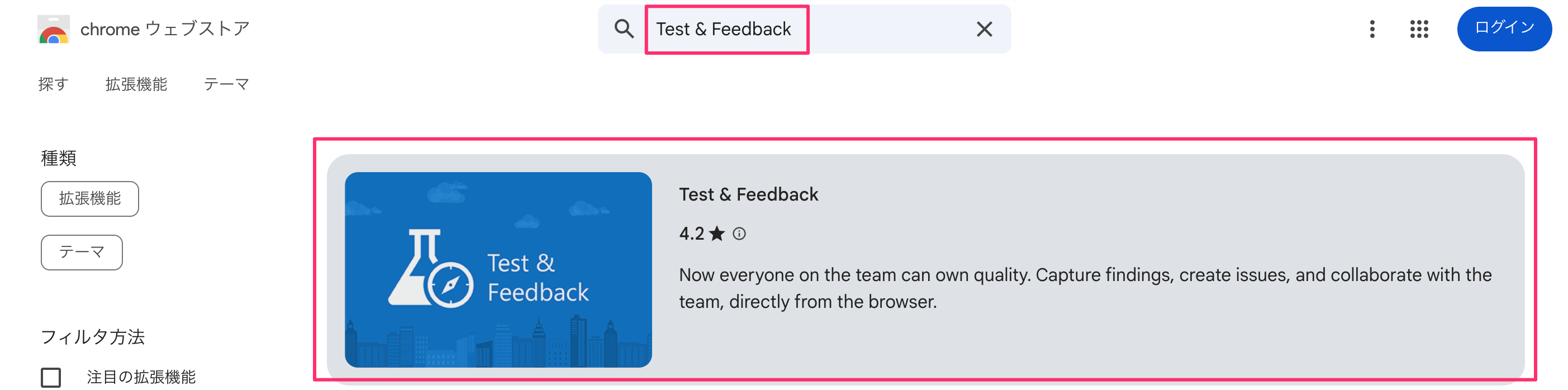Screen dimensions: 1568x390
Task: Click the search magnifier icon
Action: click(x=624, y=28)
